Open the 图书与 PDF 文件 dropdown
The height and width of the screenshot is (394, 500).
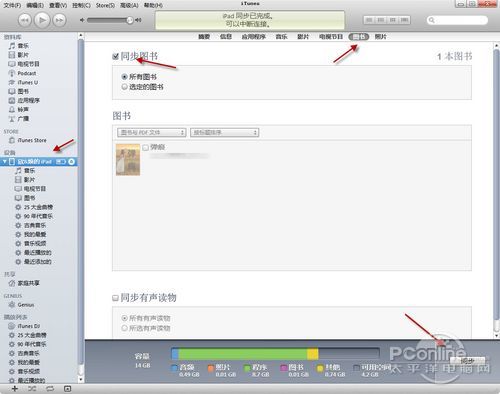(x=151, y=133)
